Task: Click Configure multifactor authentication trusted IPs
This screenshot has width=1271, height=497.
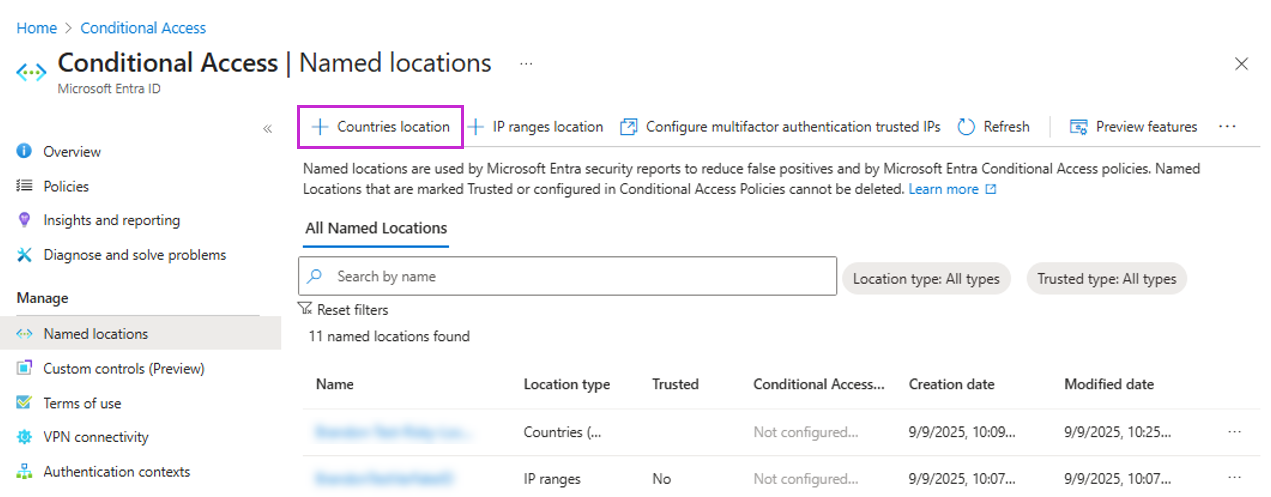Action: (793, 127)
